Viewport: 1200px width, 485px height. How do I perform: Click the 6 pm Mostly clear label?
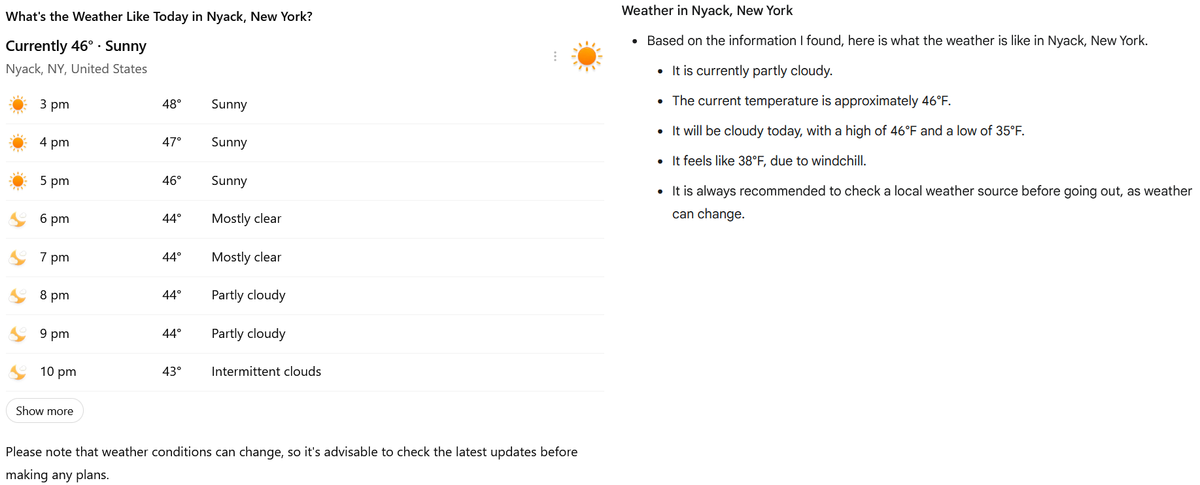point(246,219)
